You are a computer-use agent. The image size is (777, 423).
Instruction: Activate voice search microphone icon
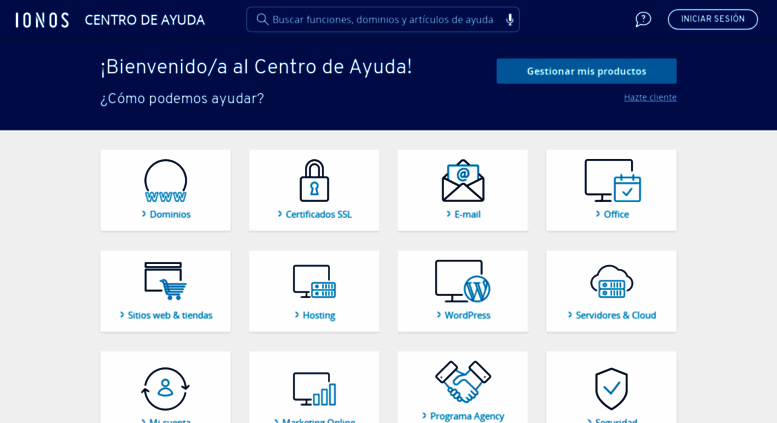pos(509,20)
